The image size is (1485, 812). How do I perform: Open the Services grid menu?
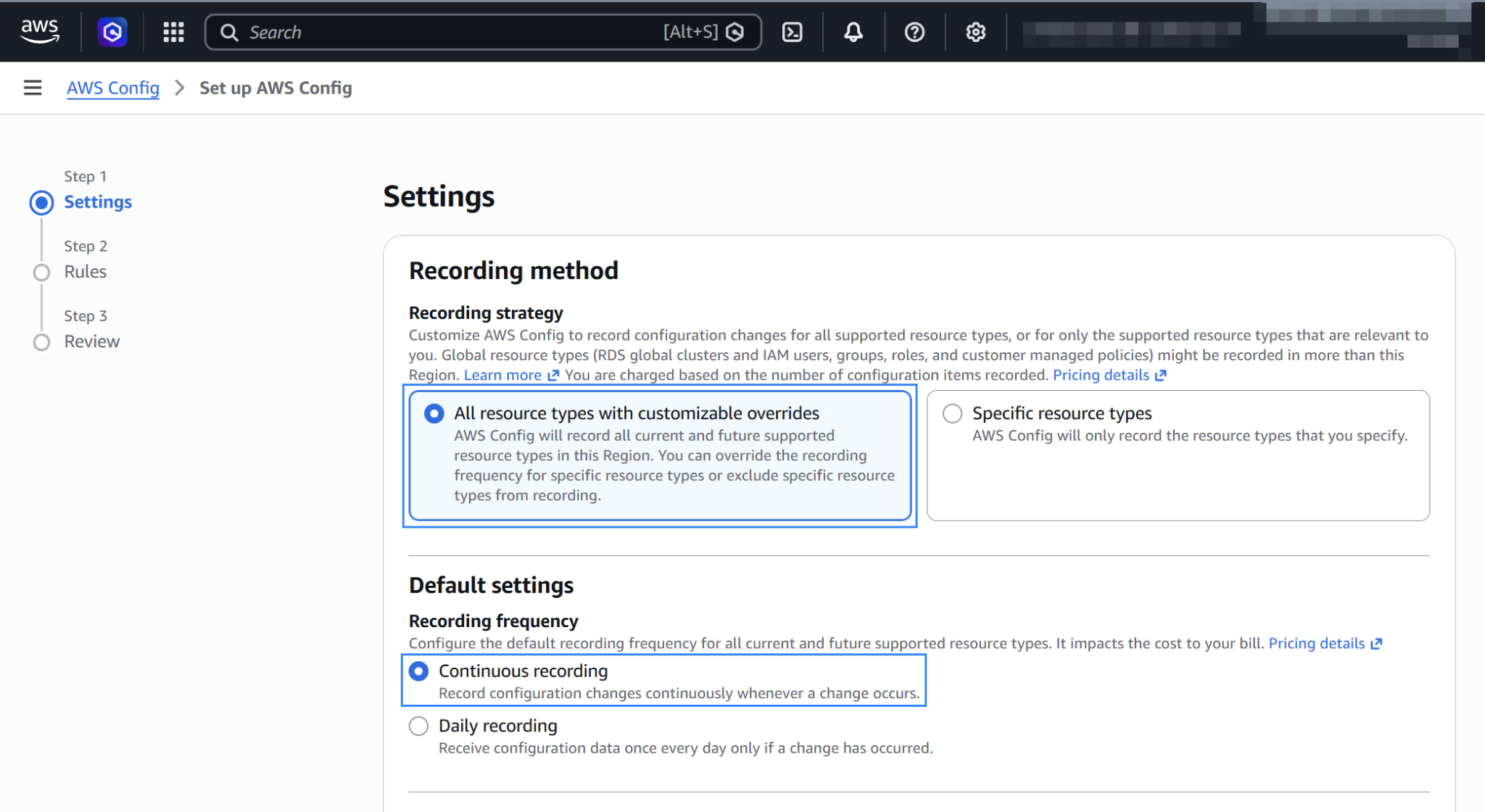(173, 32)
